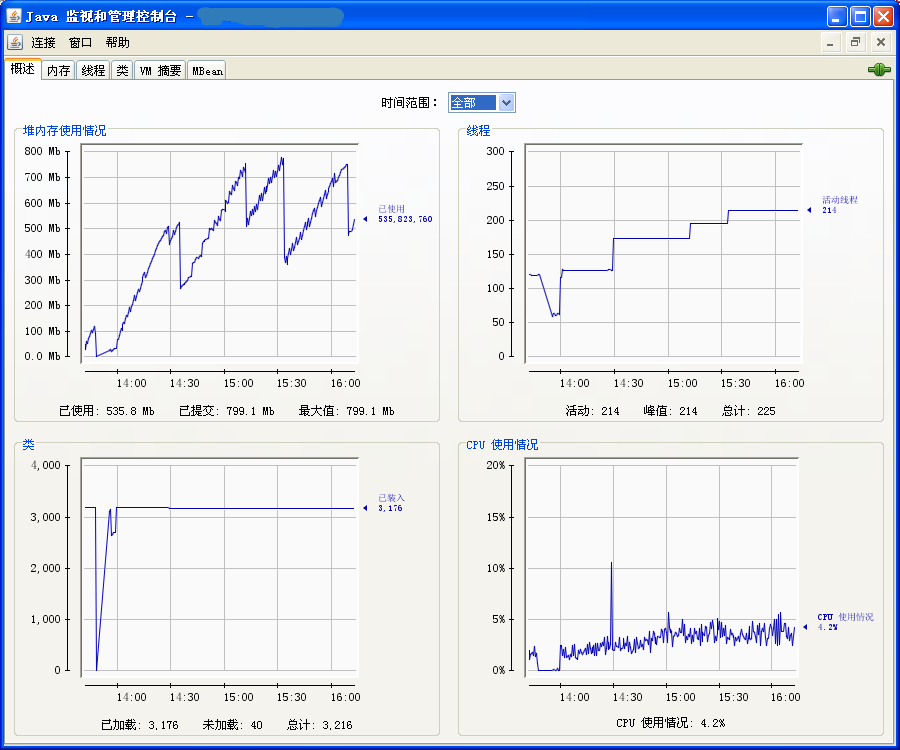900x750 pixels.
Task: Open the 窗口 menu
Action: [x=81, y=43]
